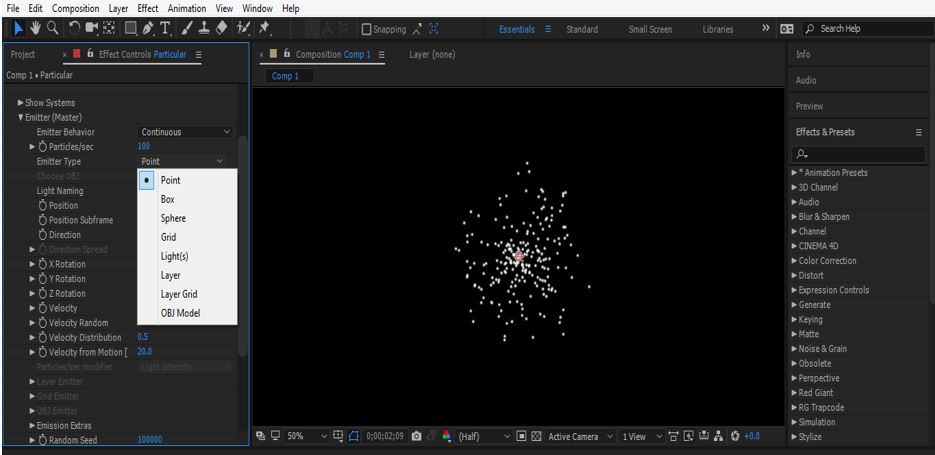Toggle the lock on Effect Controls panel
The width and height of the screenshot is (935, 455).
tap(90, 54)
